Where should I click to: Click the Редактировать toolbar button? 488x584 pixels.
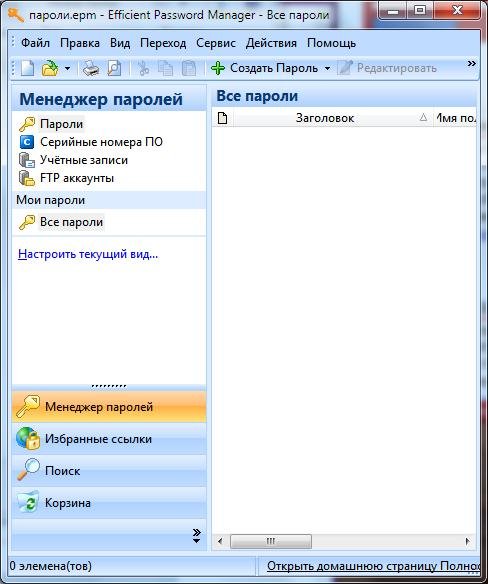387,68
